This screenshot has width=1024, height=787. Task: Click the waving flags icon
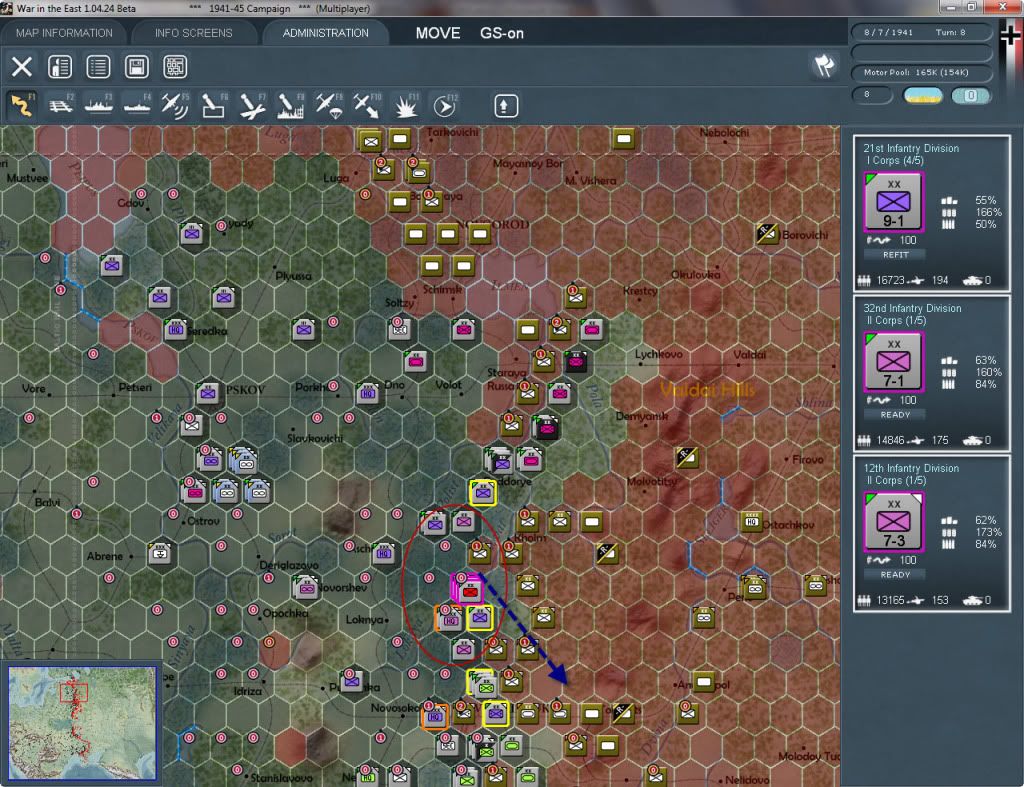(824, 65)
